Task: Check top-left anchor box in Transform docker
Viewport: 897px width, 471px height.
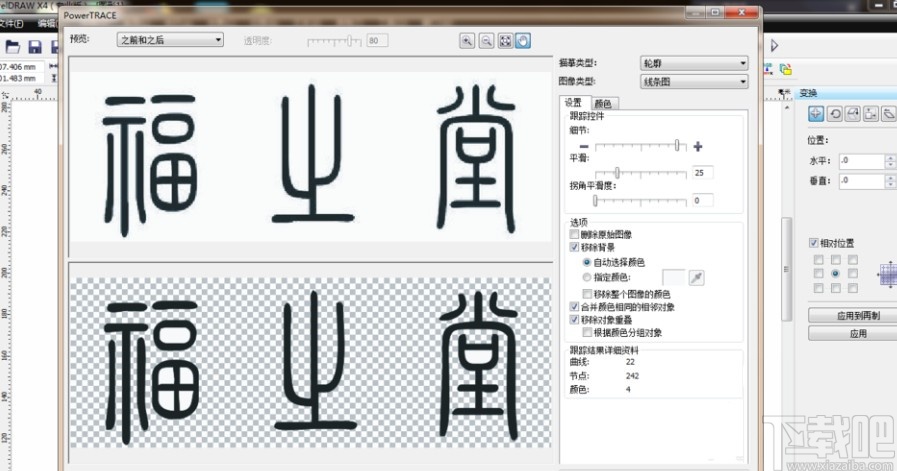Action: click(x=819, y=260)
